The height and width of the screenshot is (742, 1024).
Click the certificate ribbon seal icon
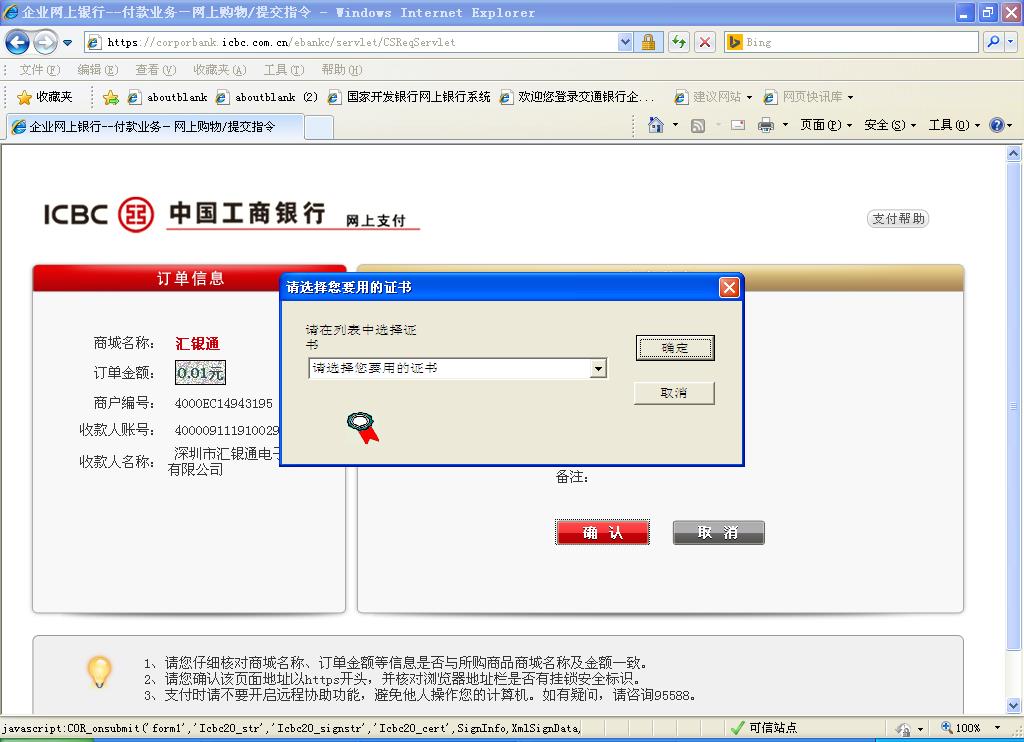click(362, 428)
